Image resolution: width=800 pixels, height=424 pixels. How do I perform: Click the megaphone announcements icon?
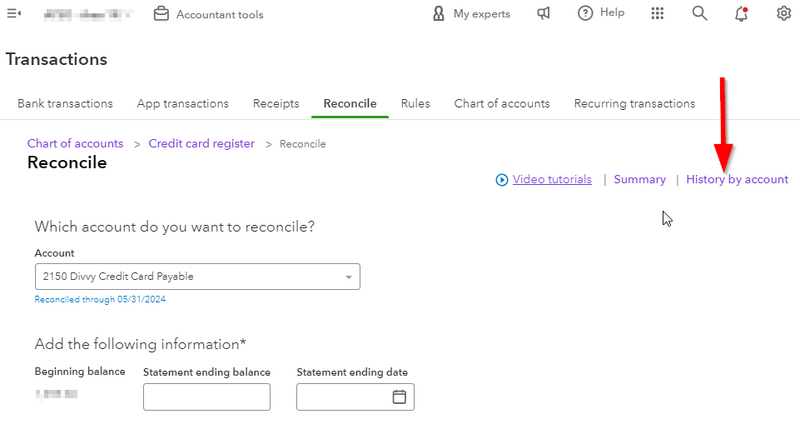[544, 14]
